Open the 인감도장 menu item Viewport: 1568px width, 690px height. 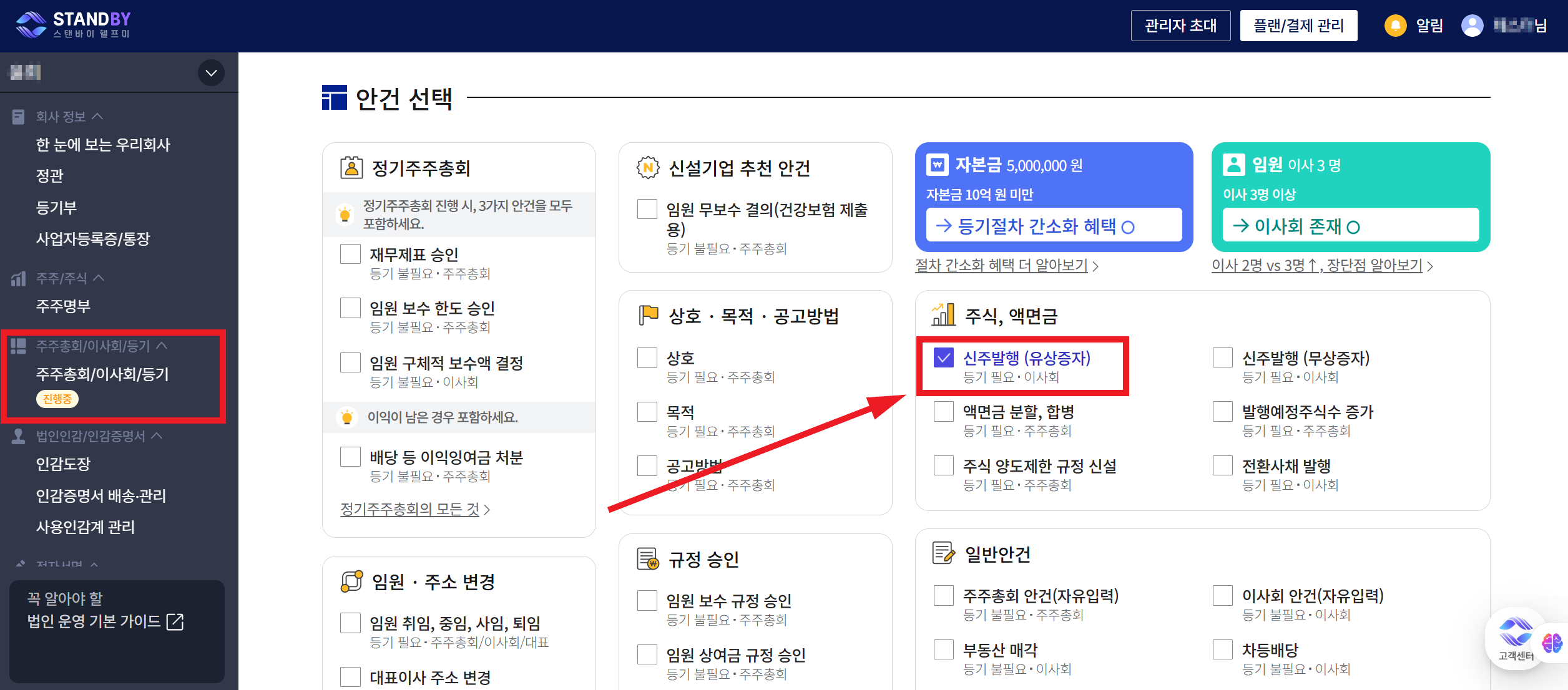63,464
